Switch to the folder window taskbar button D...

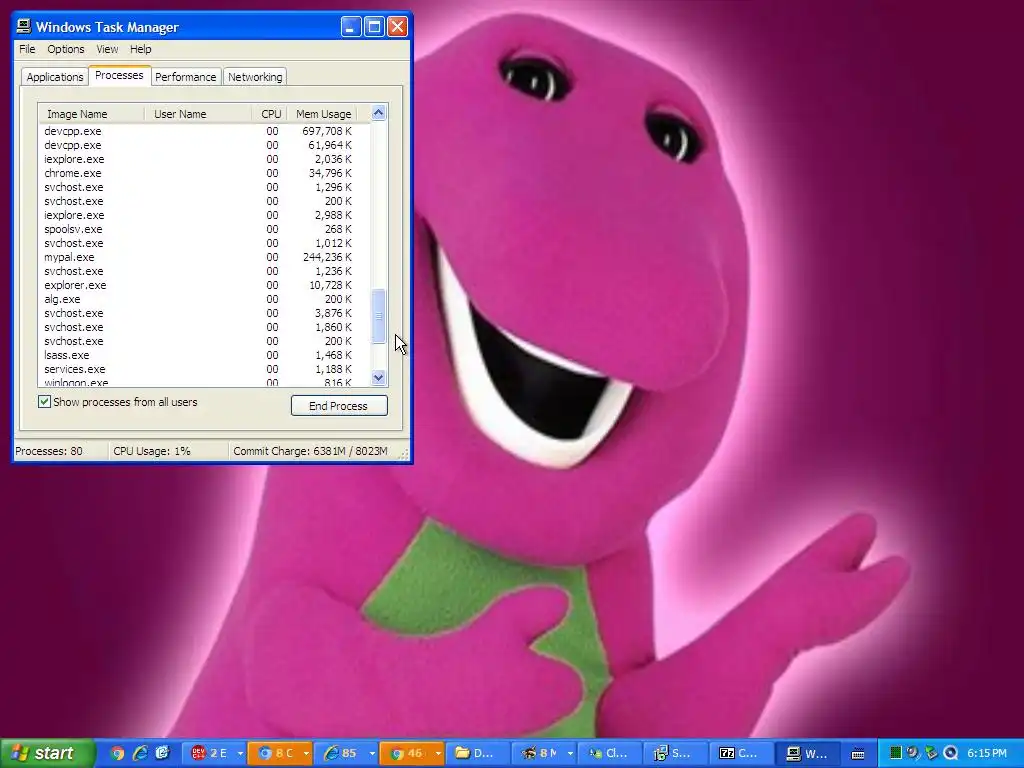[479, 753]
